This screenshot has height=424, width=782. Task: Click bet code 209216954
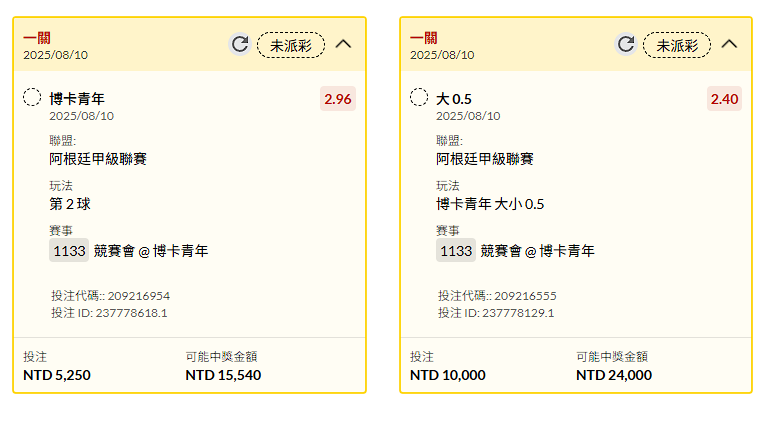click(139, 296)
